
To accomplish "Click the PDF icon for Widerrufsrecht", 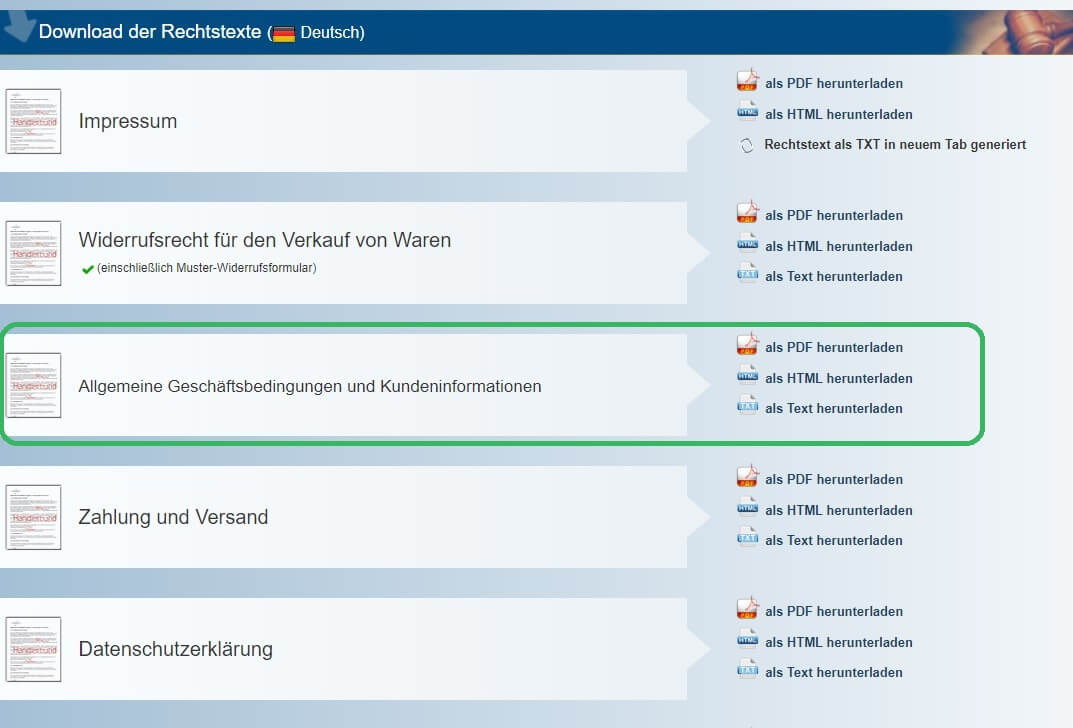I will pyautogui.click(x=747, y=212).
